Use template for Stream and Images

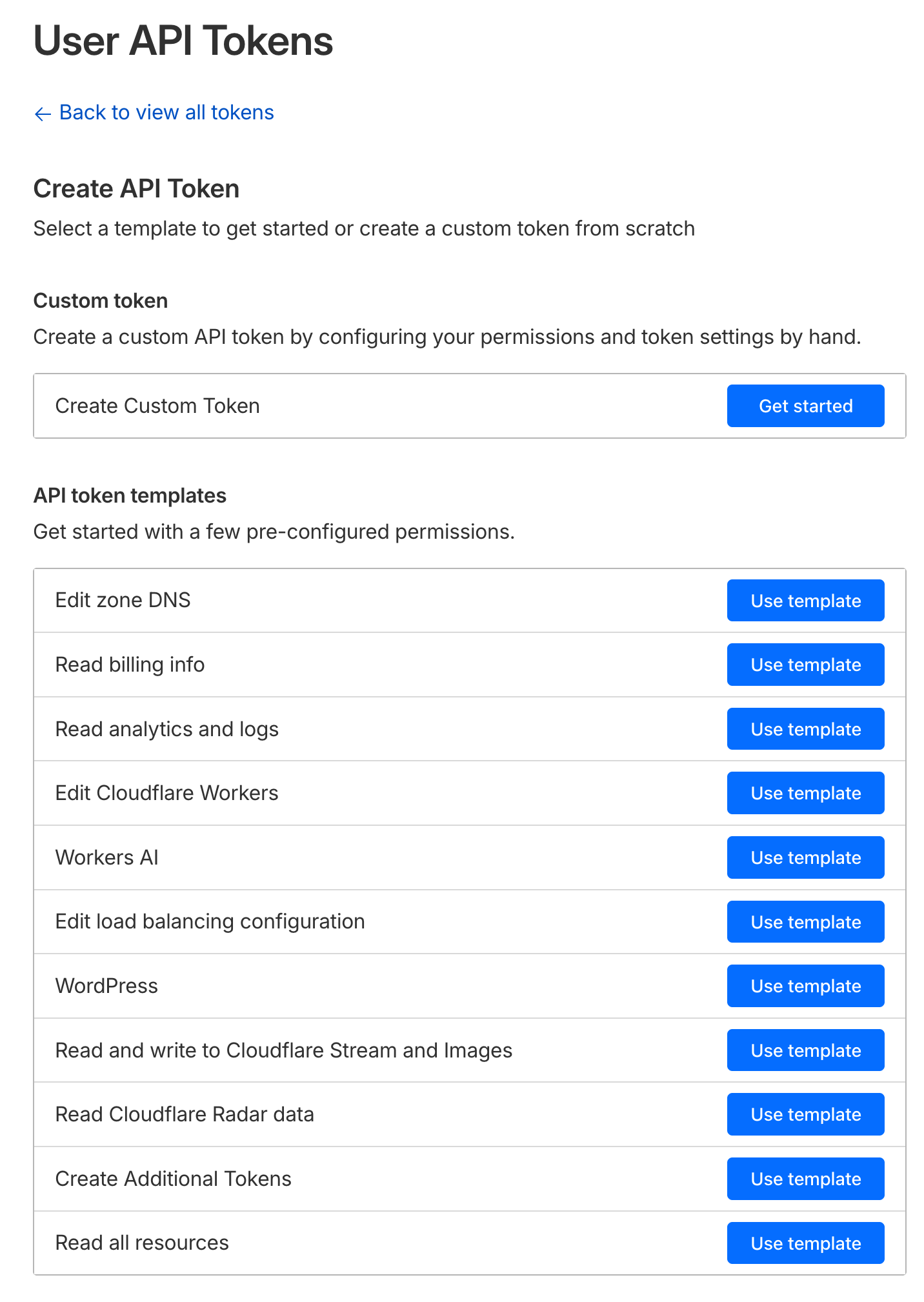point(805,1050)
